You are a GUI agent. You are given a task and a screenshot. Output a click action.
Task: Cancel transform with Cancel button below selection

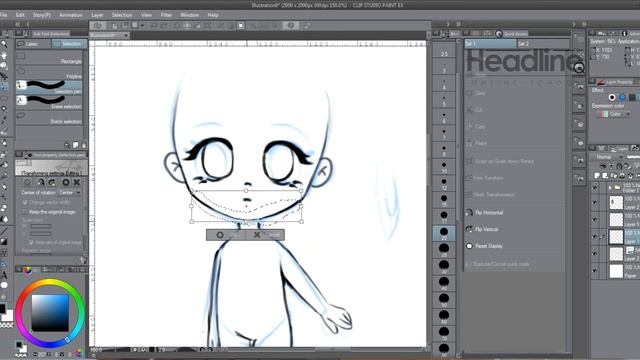point(265,235)
